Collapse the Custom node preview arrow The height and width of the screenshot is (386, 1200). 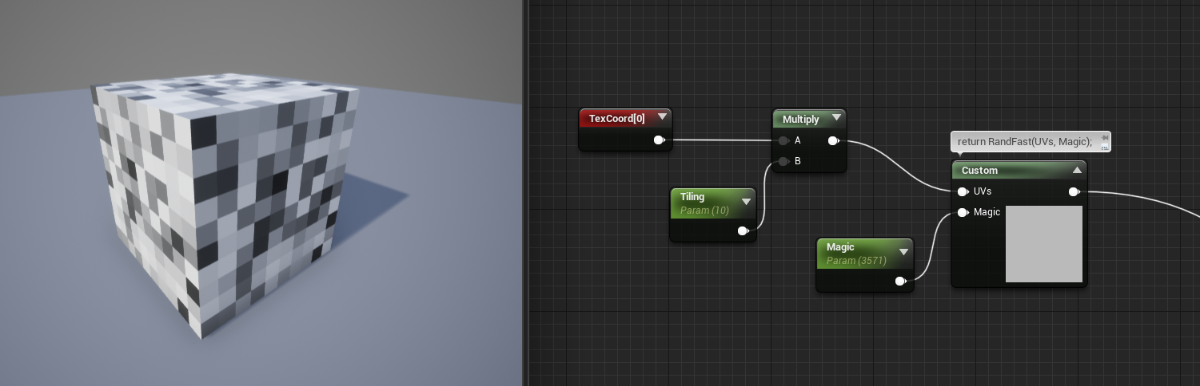pos(1076,170)
